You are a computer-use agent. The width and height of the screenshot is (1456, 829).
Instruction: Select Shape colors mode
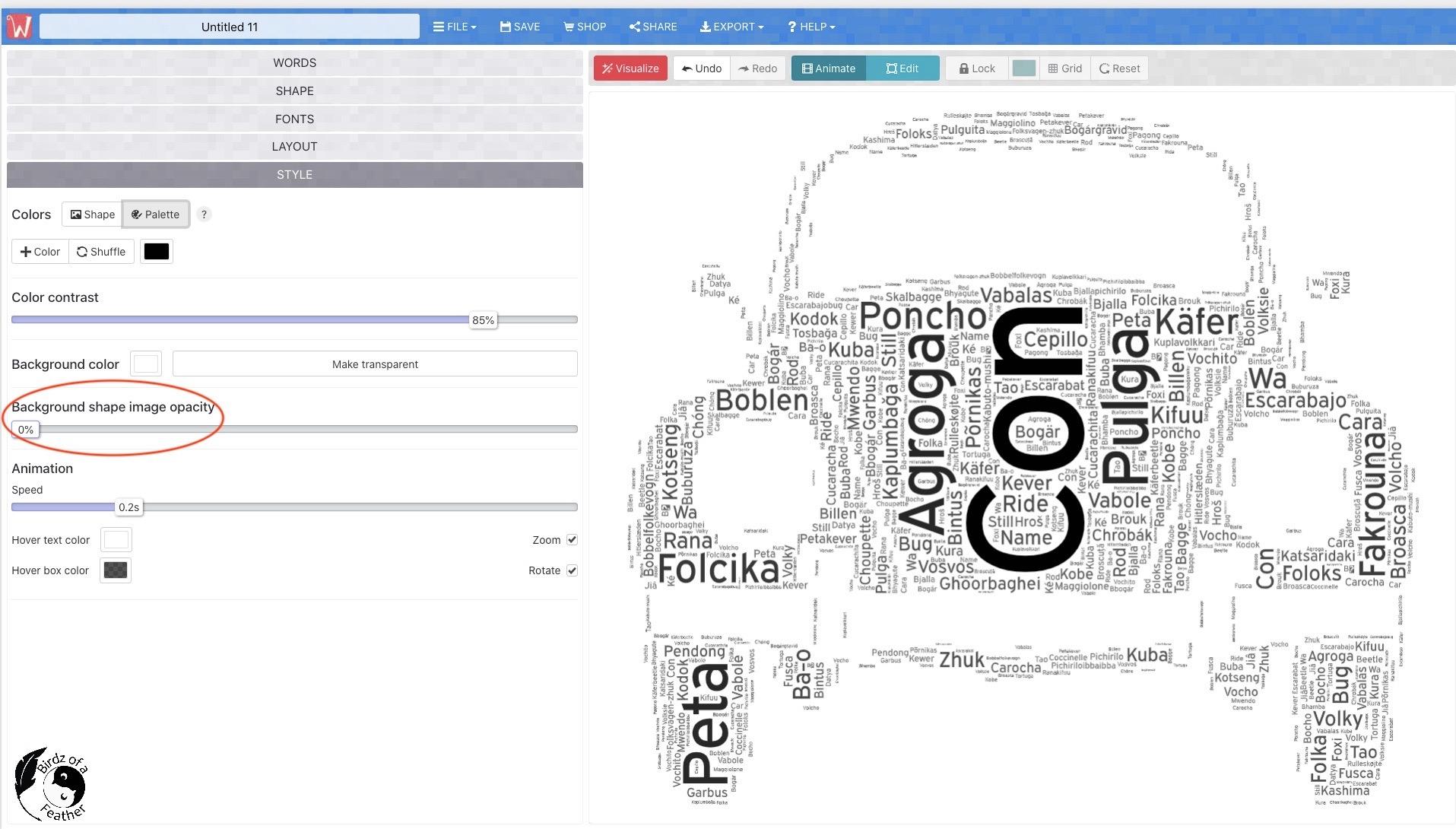point(92,214)
